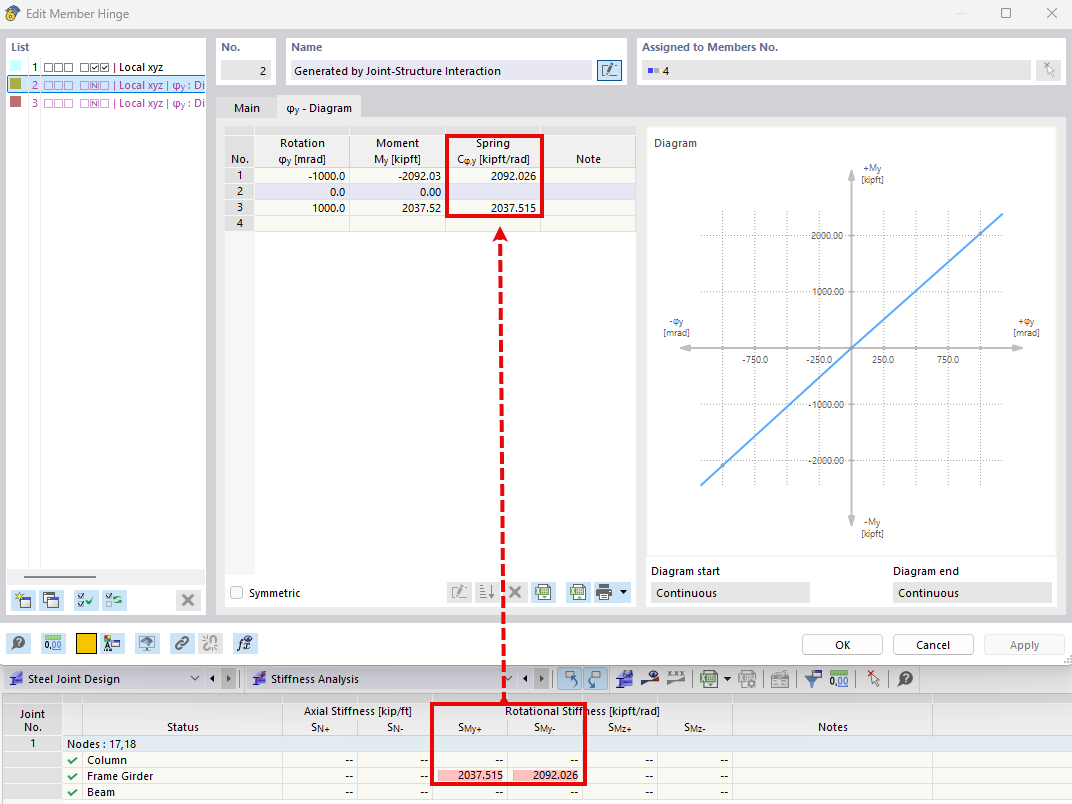
Task: Open the Diagram start Continuous dropdown
Action: tap(729, 592)
